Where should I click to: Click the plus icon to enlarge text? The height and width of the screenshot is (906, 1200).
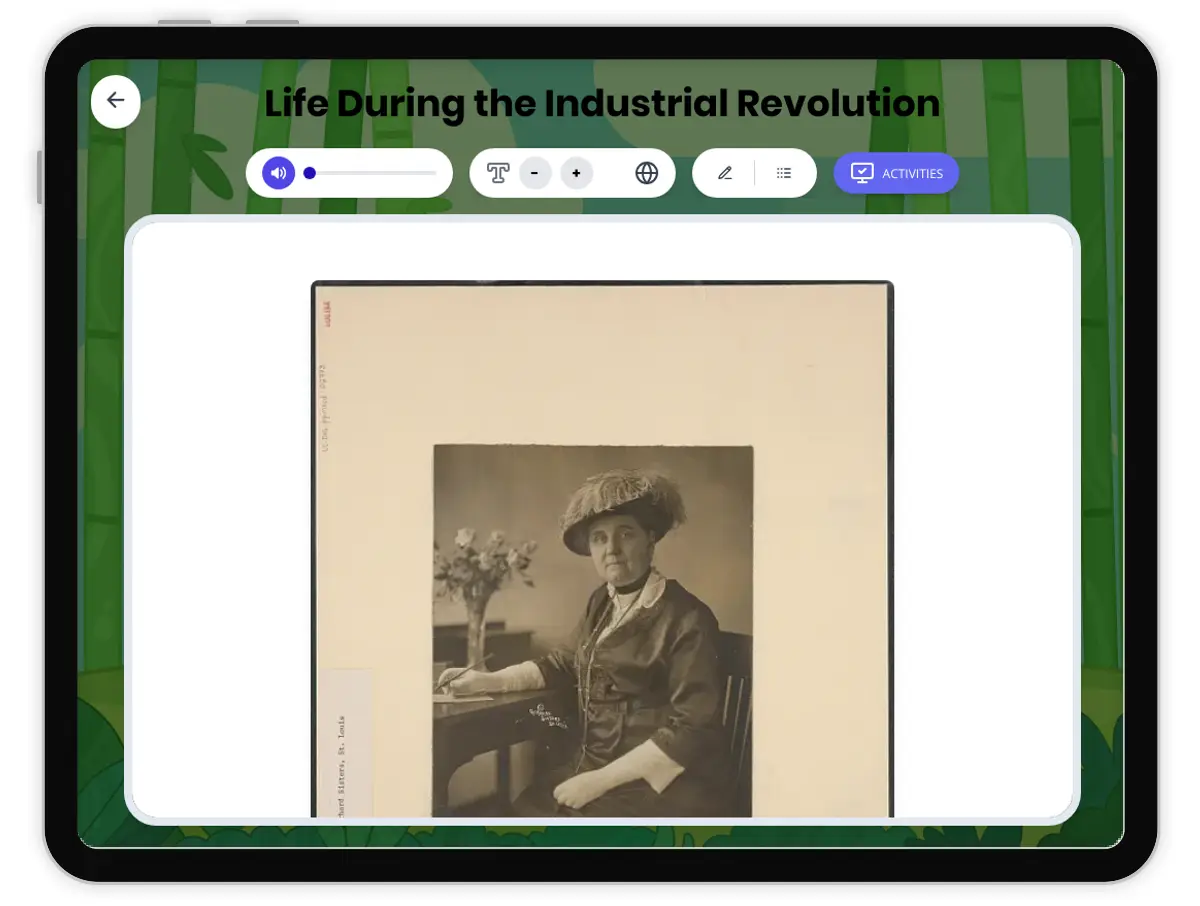point(576,172)
